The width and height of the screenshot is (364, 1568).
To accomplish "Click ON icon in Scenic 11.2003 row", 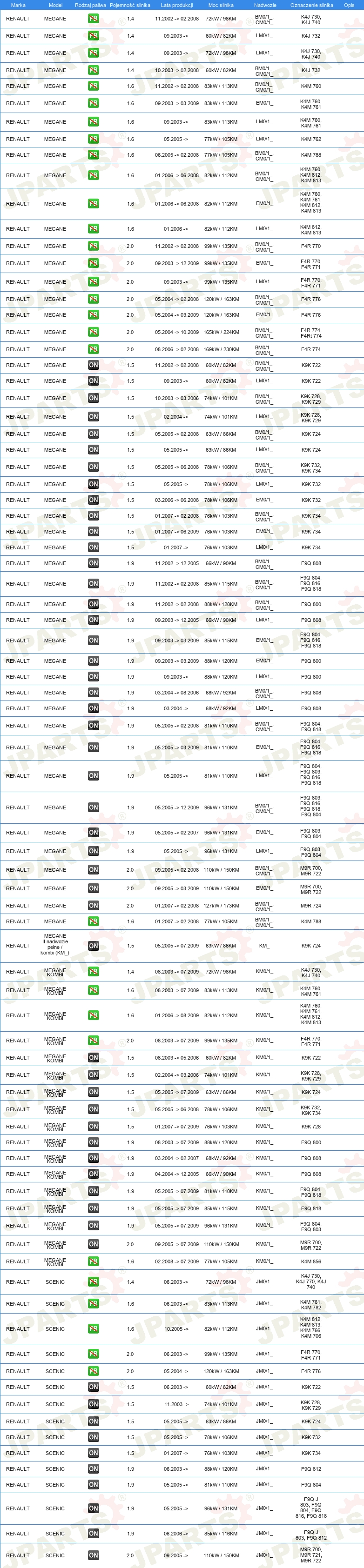I will point(93,1404).
